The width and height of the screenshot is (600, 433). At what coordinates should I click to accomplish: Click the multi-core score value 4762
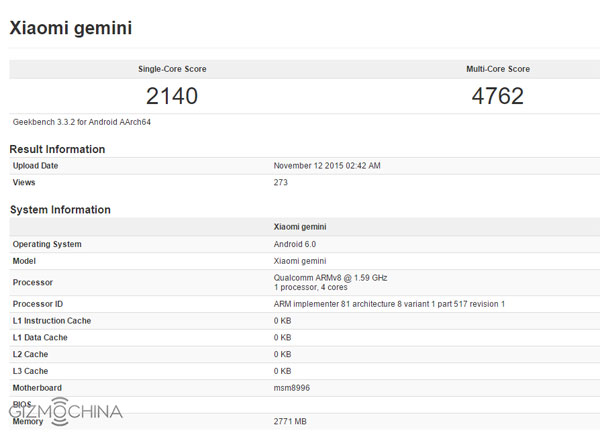coord(497,96)
